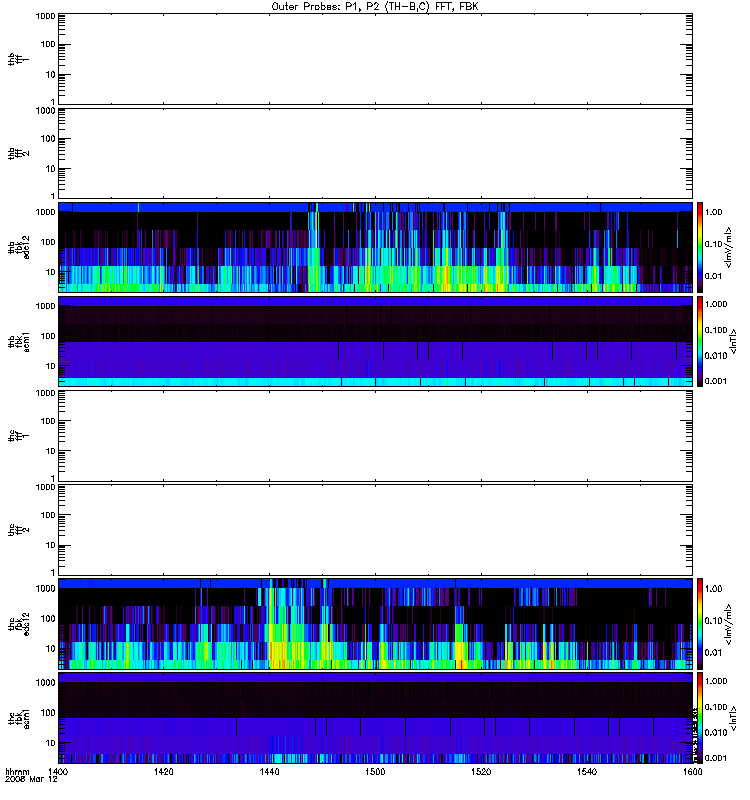750x800 pixels.
Task: Click the y-axis title of the first thc panel
Action: click(19, 436)
